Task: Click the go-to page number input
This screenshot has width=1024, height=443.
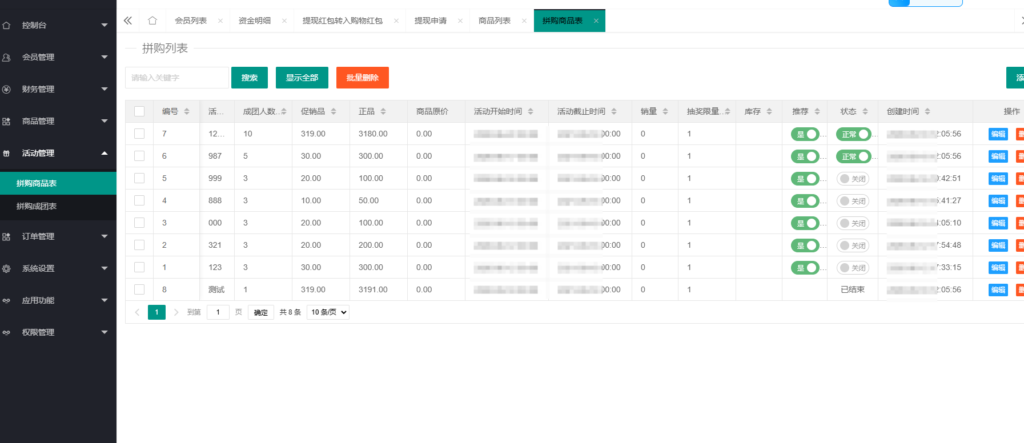Action: tap(218, 312)
